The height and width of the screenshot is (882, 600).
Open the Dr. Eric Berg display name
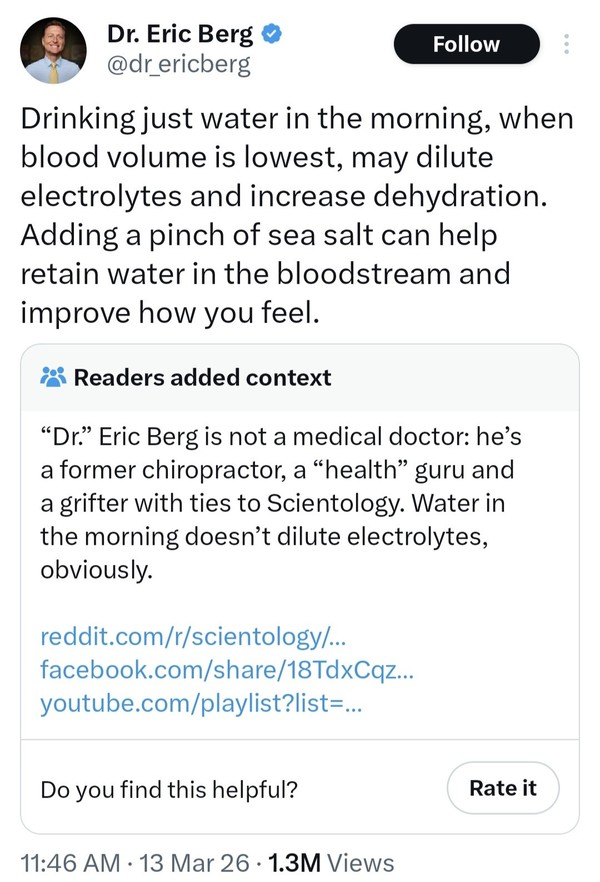[180, 33]
